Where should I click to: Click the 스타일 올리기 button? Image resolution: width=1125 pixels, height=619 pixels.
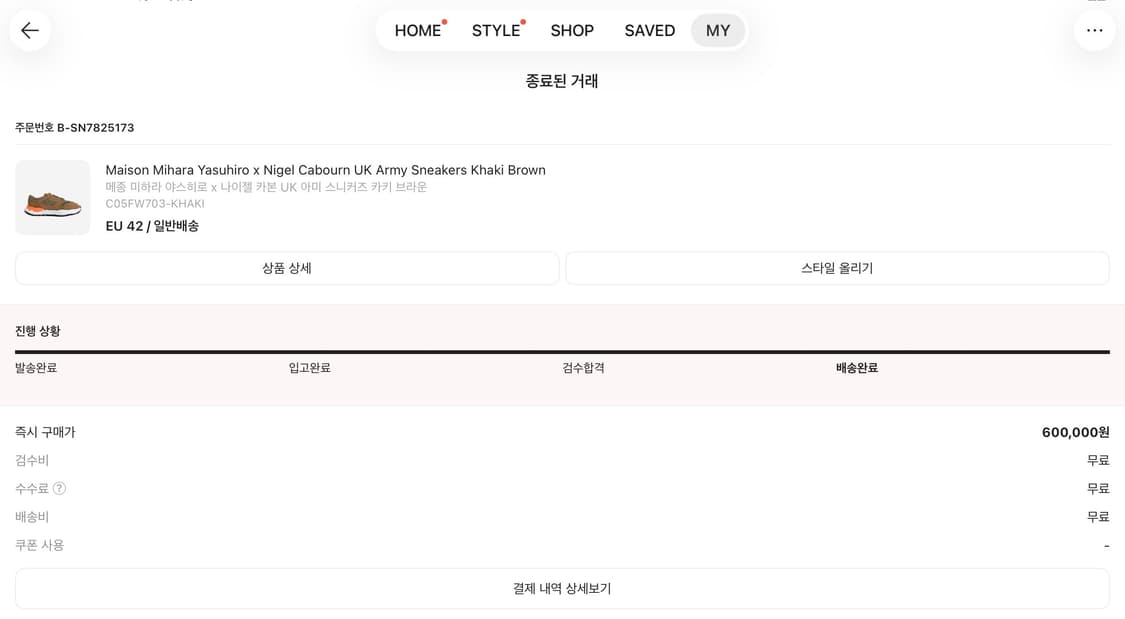tap(837, 268)
